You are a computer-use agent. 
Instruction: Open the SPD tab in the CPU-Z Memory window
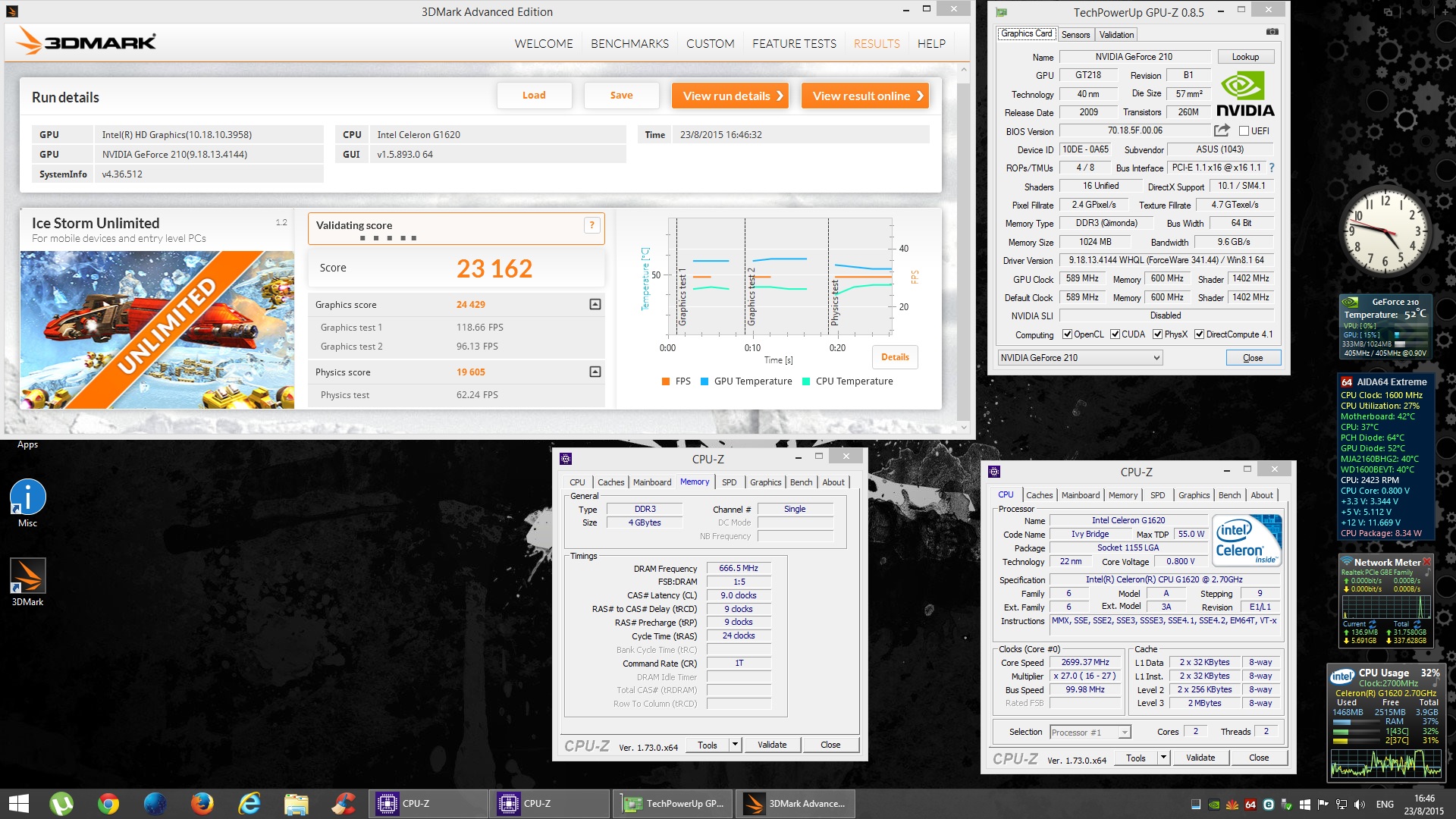point(729,482)
